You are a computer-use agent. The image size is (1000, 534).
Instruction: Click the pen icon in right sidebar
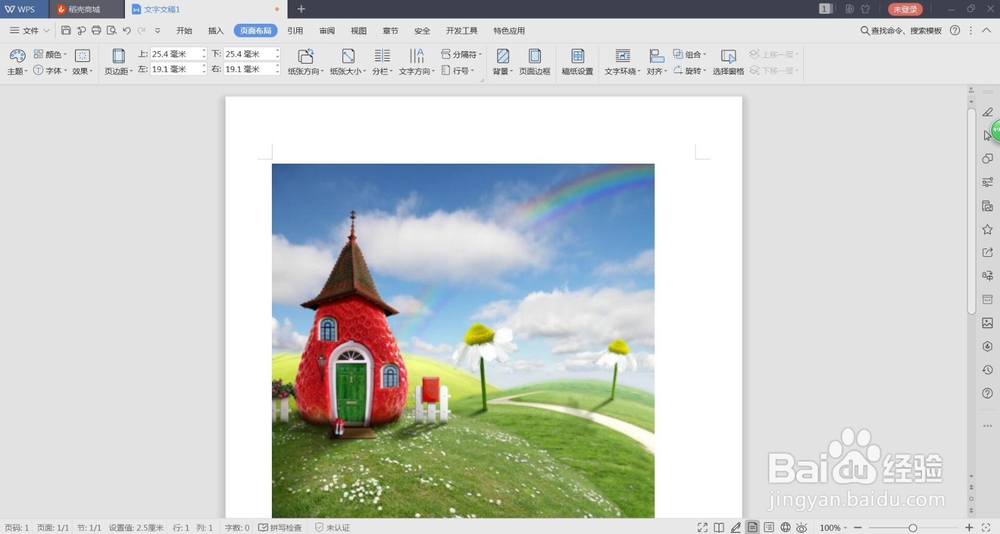coord(987,112)
